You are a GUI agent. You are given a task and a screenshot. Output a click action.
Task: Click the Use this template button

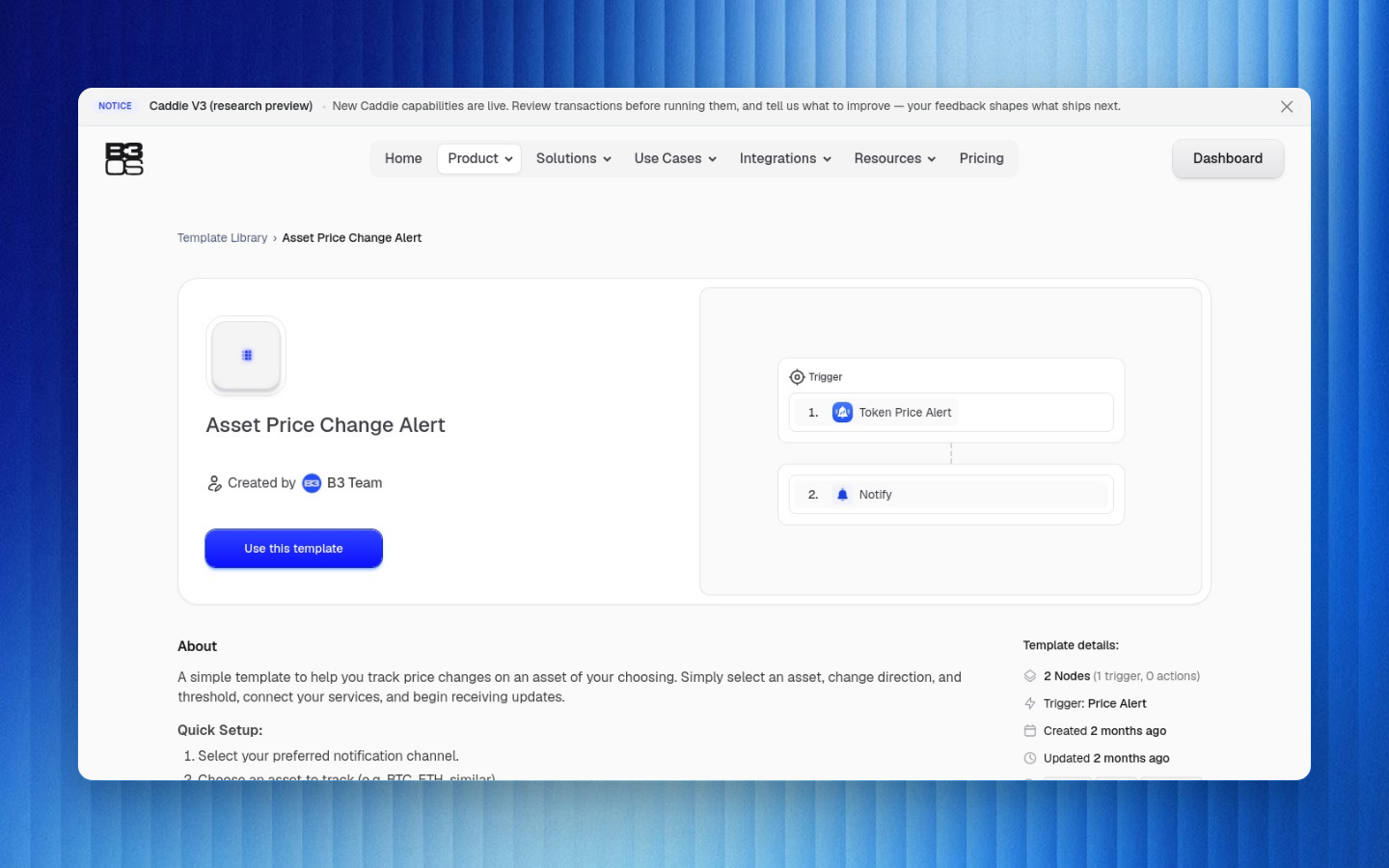(293, 549)
